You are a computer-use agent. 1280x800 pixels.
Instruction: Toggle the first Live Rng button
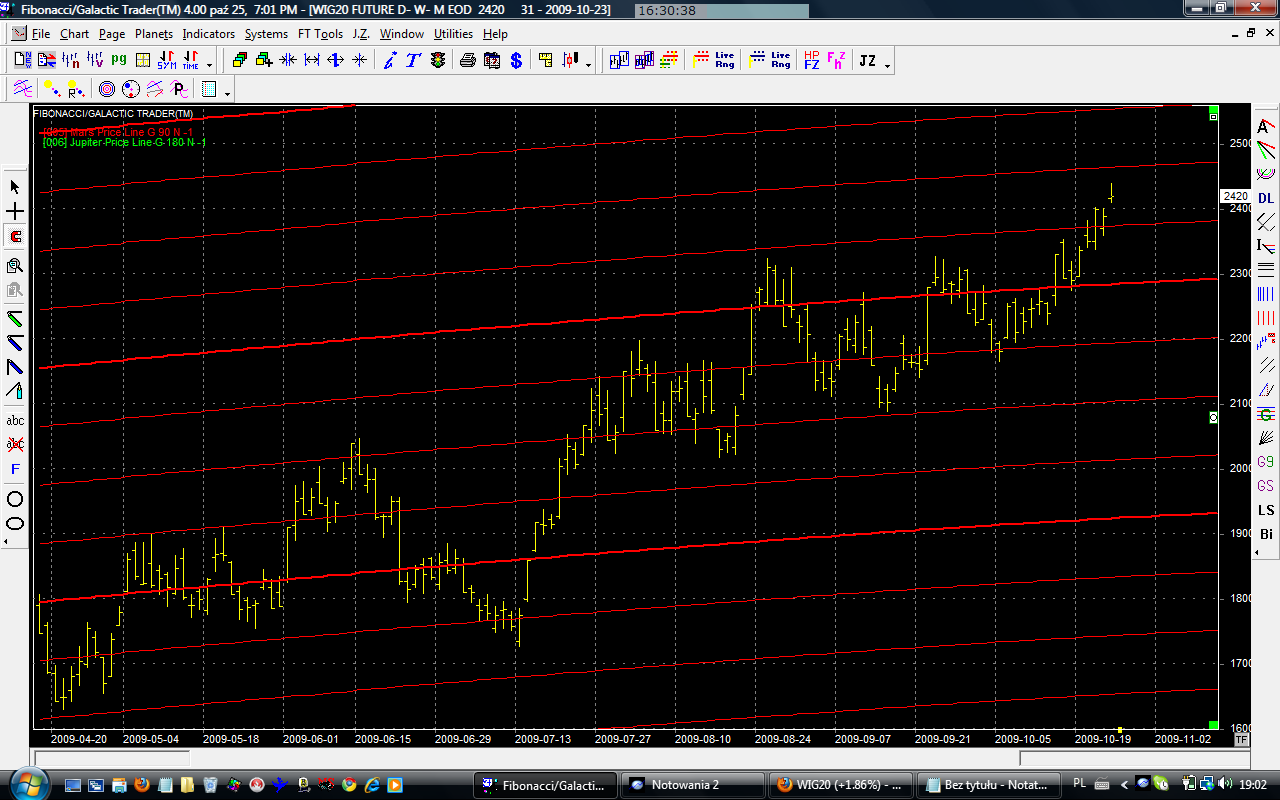(725, 61)
